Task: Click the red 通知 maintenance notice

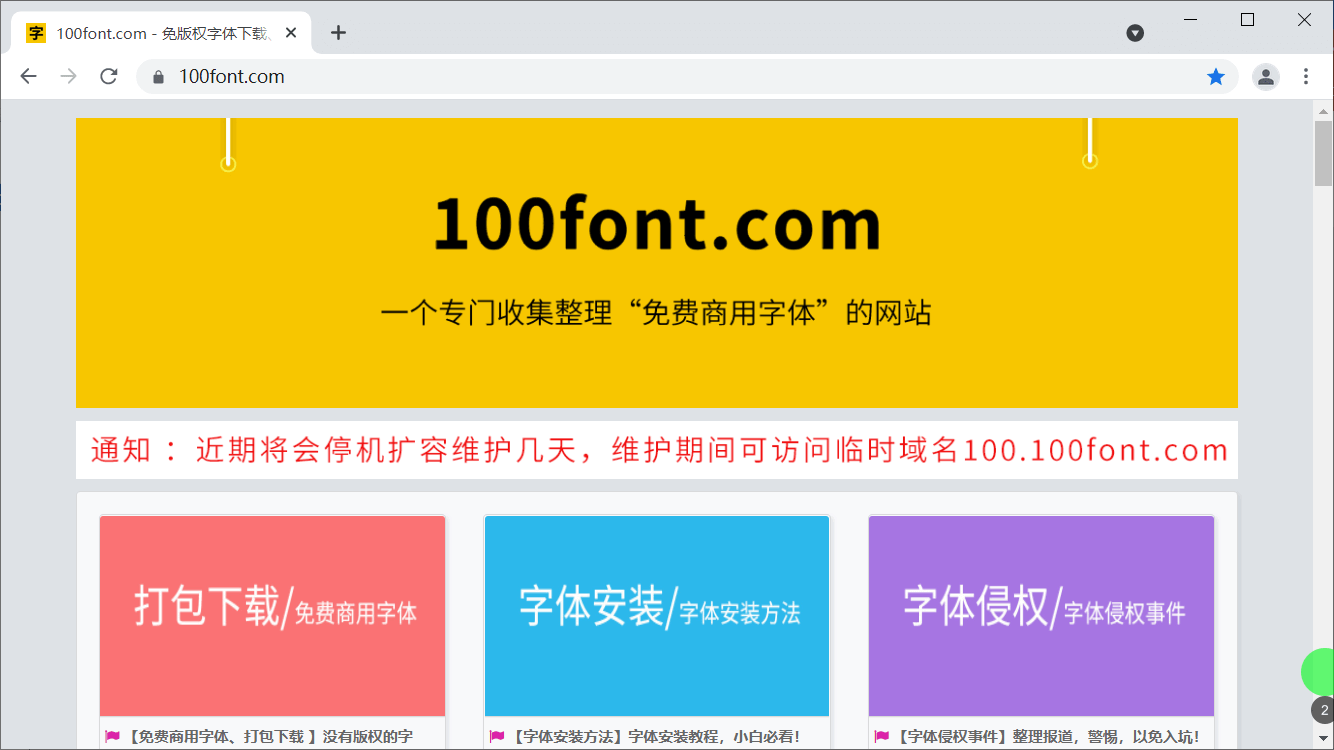Action: coord(657,450)
